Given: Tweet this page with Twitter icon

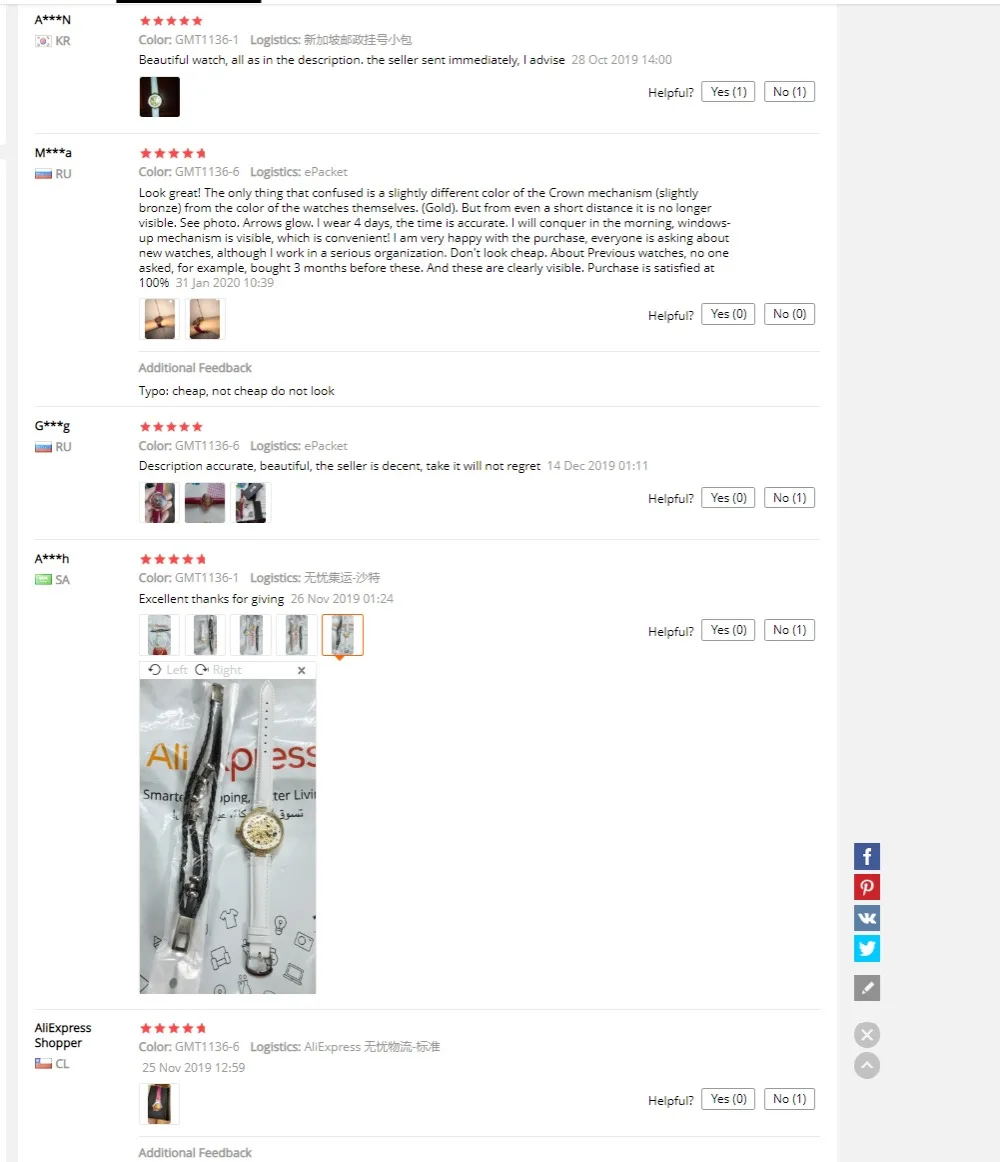Looking at the screenshot, I should (867, 949).
